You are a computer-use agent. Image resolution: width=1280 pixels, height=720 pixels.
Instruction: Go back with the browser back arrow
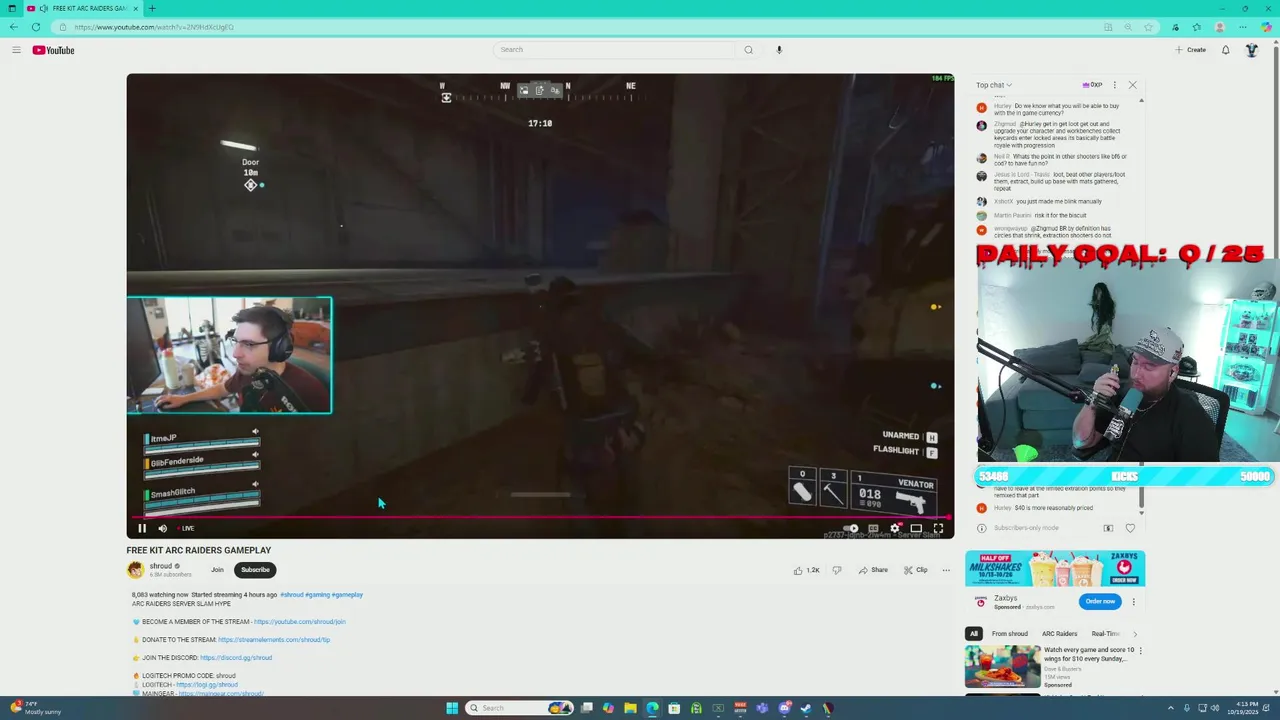(13, 27)
